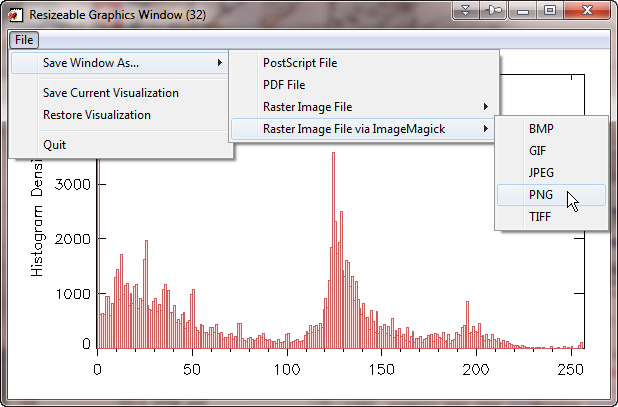Open Raster Image File submenu
Screen dimensions: 618x407
[307, 107]
